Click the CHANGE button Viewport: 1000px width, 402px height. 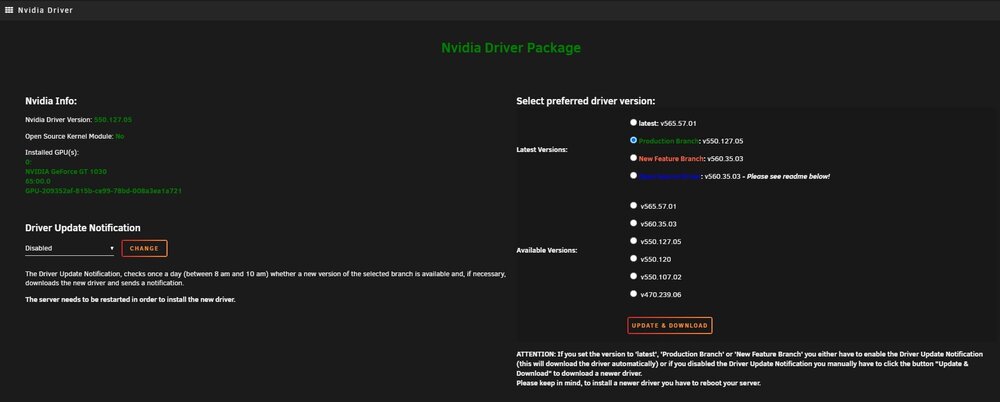[x=144, y=248]
